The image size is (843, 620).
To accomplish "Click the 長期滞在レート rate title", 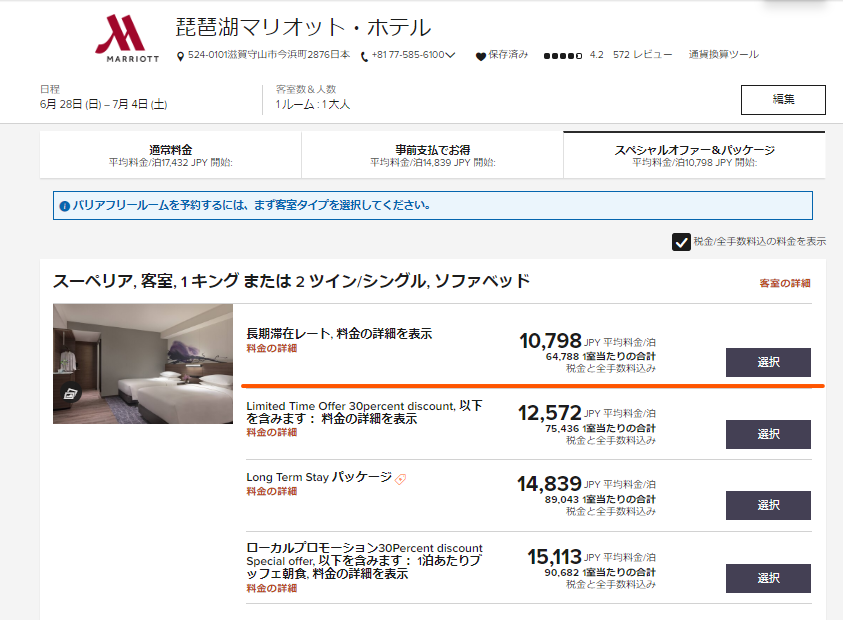I will click(339, 334).
